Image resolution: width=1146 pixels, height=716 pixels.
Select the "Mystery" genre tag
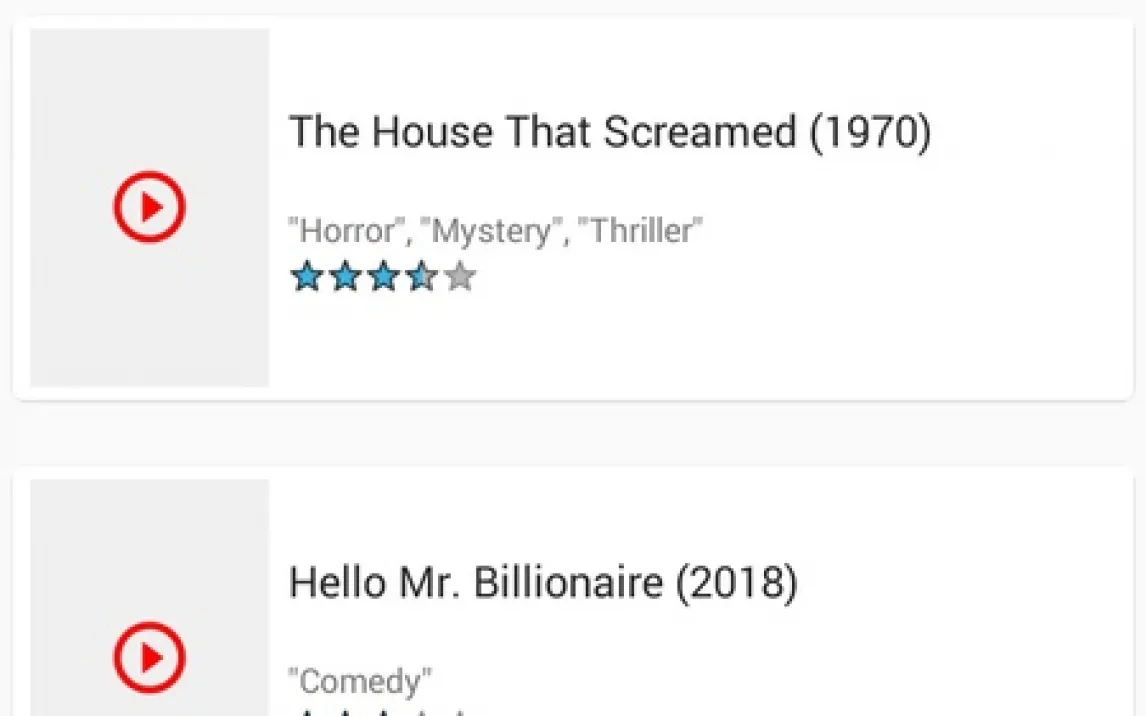[x=489, y=232]
